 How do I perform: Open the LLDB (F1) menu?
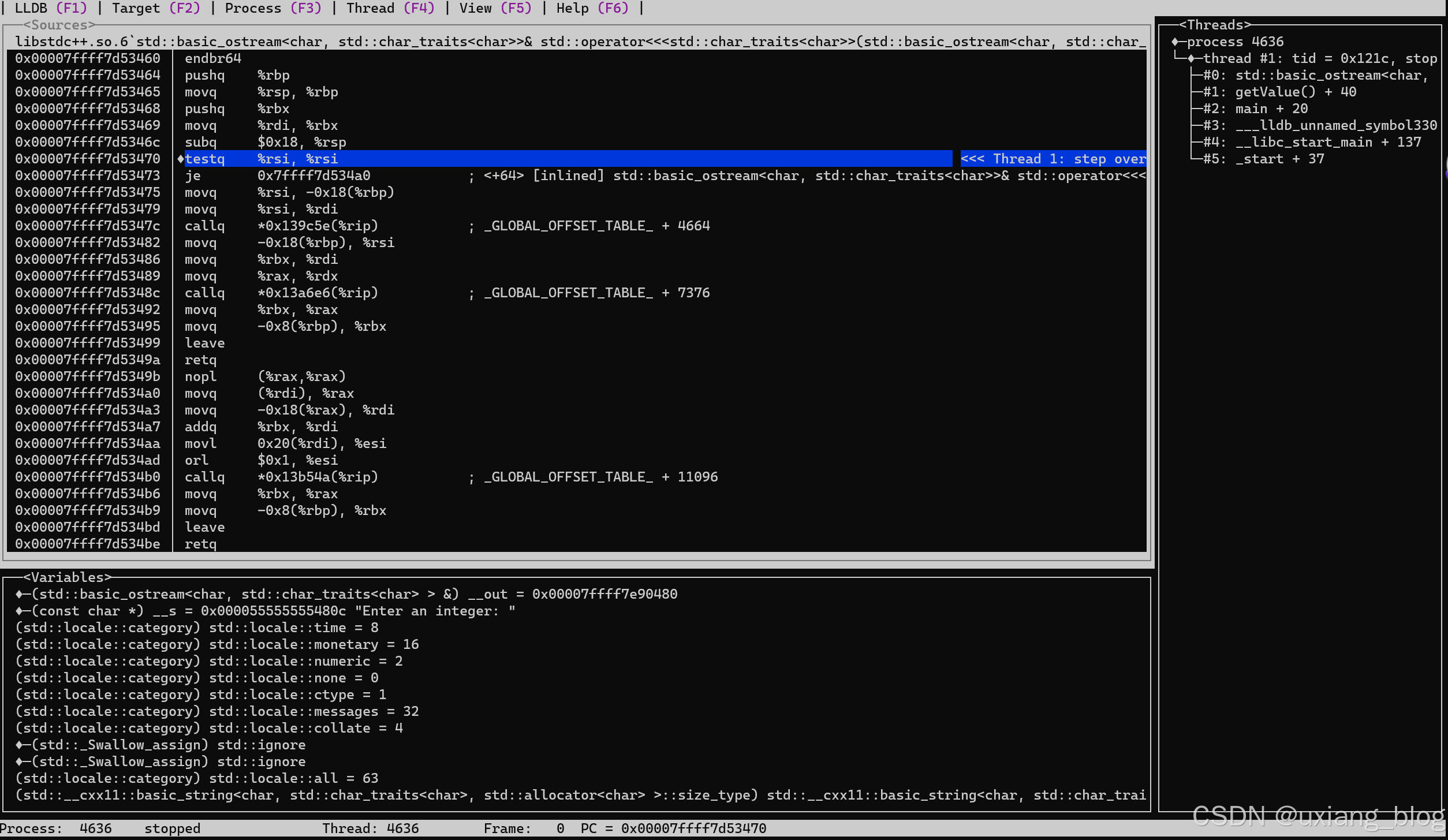50,8
